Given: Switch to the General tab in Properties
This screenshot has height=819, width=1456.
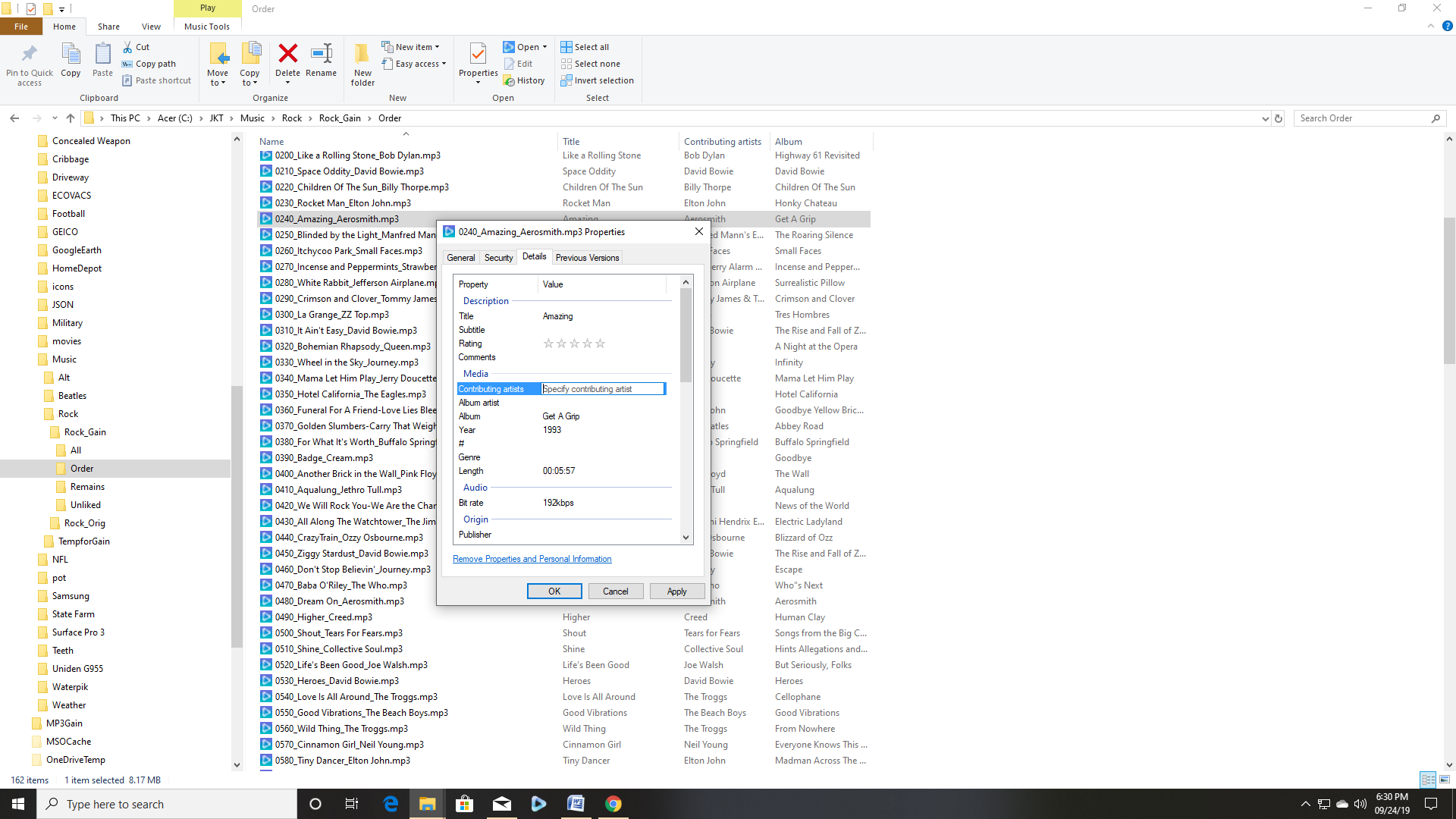Looking at the screenshot, I should [460, 258].
